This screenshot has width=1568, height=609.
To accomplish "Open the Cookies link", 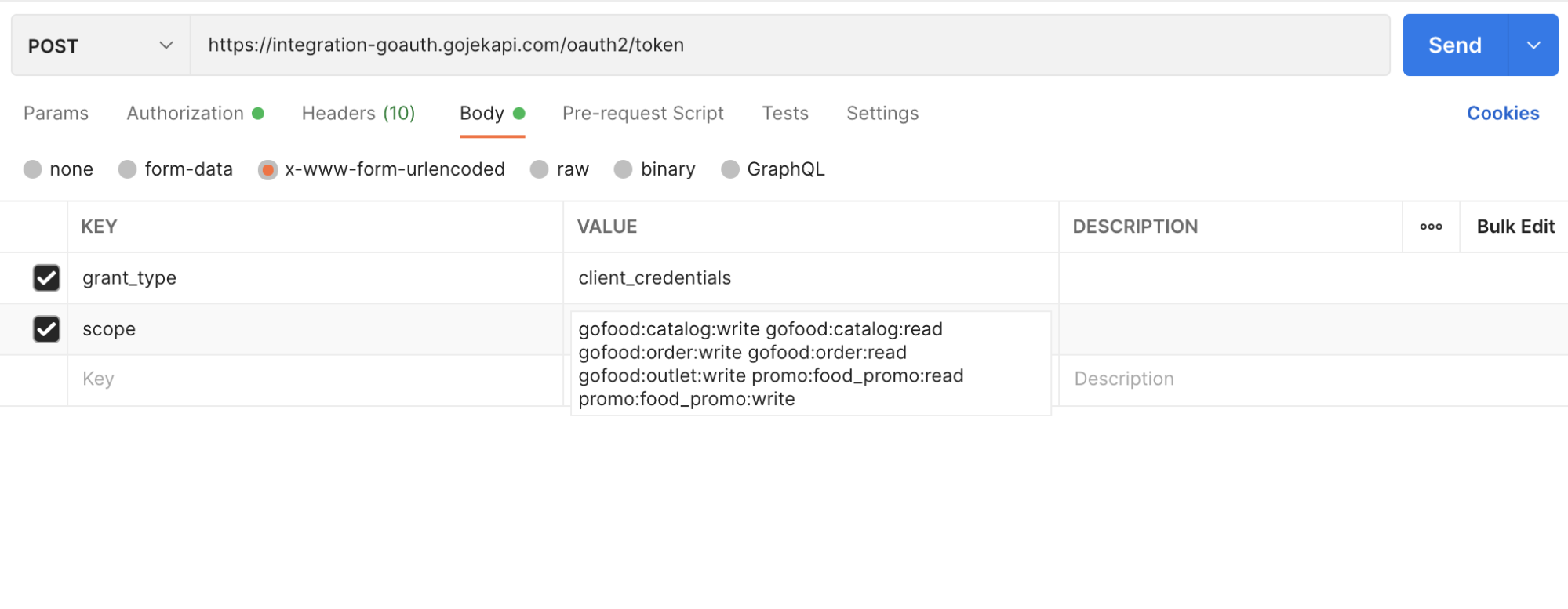I will [x=1503, y=114].
